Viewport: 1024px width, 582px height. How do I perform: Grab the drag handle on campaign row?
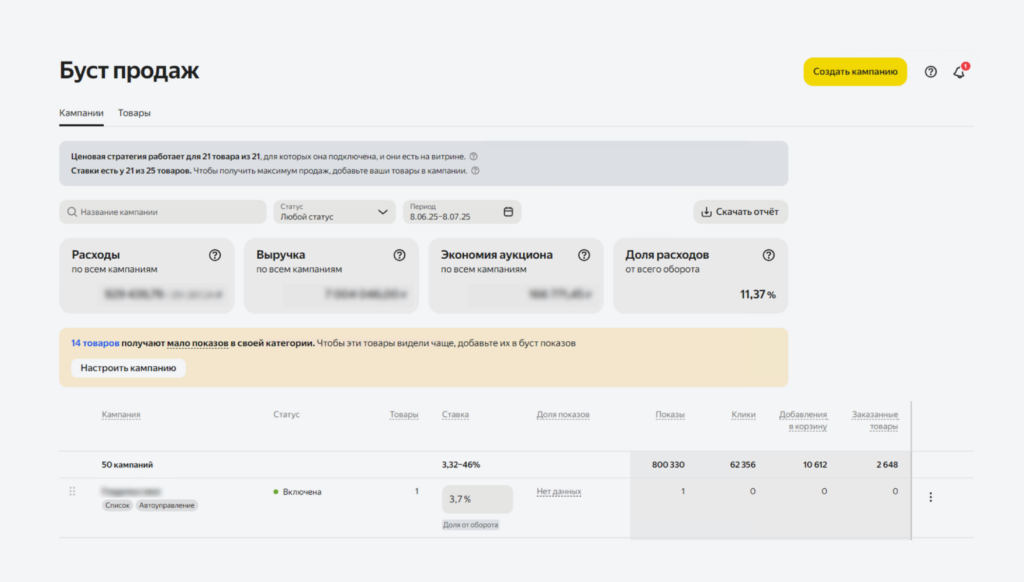72,492
